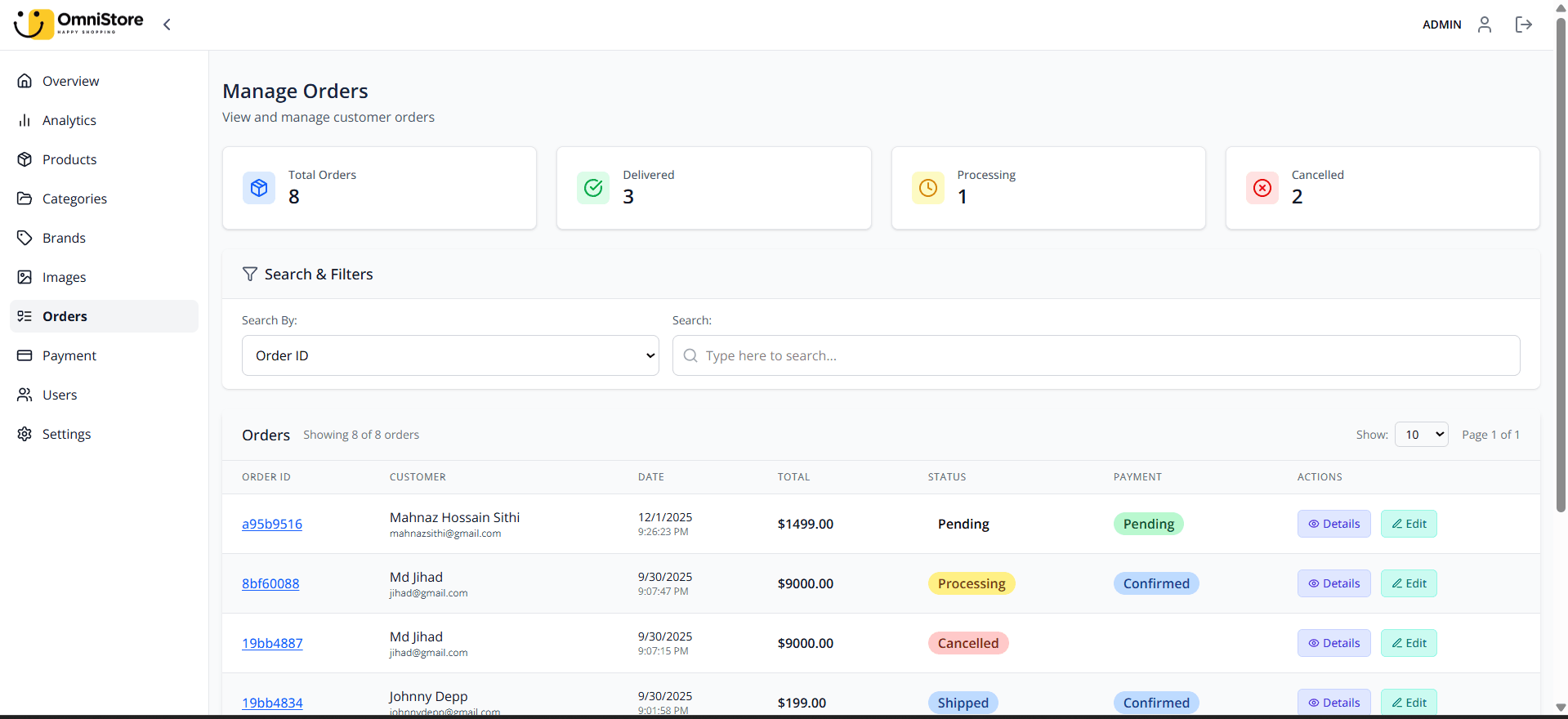The width and height of the screenshot is (1568, 719).
Task: Click the $199.00 total
Action: pyautogui.click(x=802, y=703)
